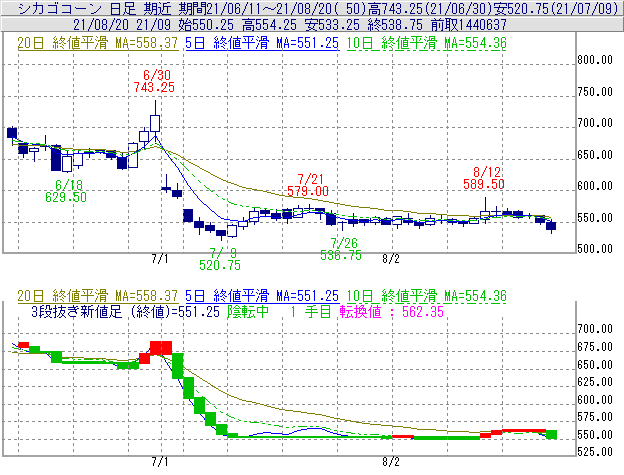Screen dimensions: 624x475
Task: Click the 8/2 date label under upper chart
Action: click(x=391, y=259)
